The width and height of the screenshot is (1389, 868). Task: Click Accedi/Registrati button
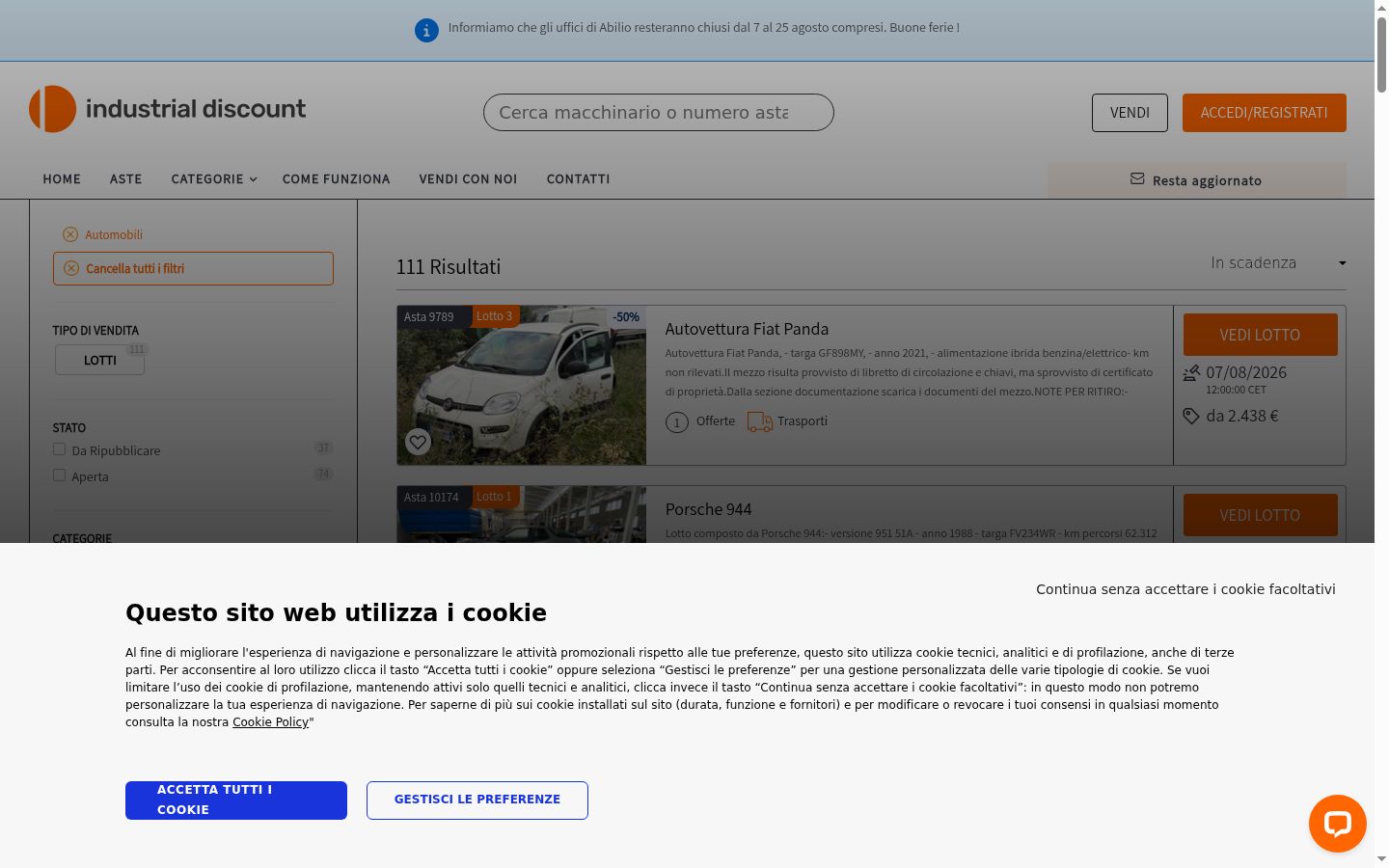(1264, 113)
